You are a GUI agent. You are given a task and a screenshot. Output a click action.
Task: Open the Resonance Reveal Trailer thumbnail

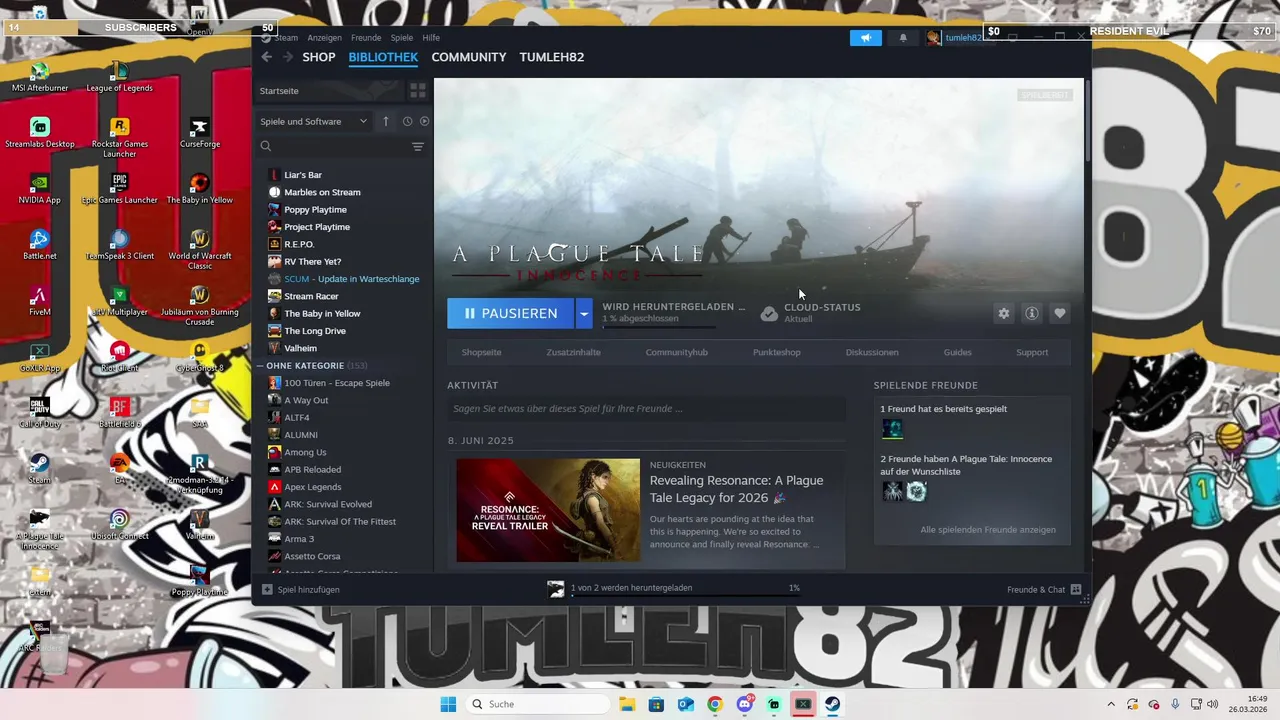coord(548,510)
